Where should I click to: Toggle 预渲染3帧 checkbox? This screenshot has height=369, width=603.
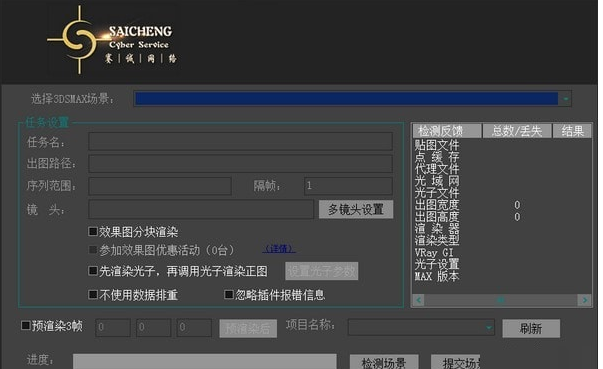pos(26,326)
